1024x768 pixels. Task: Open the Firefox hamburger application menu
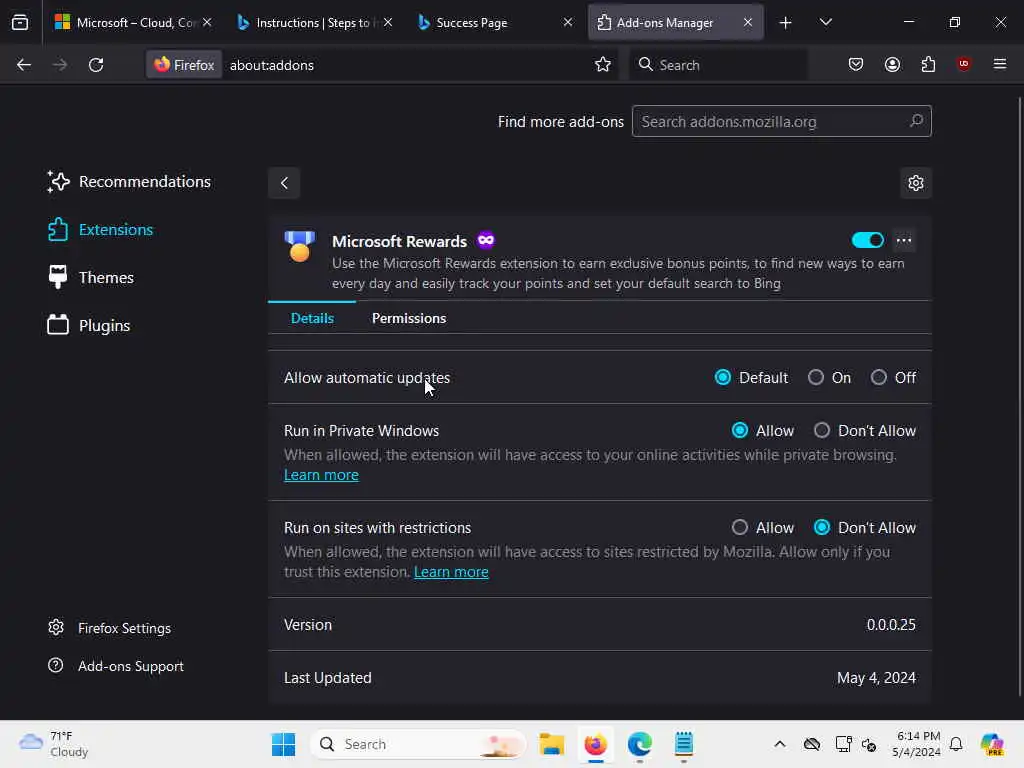pyautogui.click(x=1000, y=64)
